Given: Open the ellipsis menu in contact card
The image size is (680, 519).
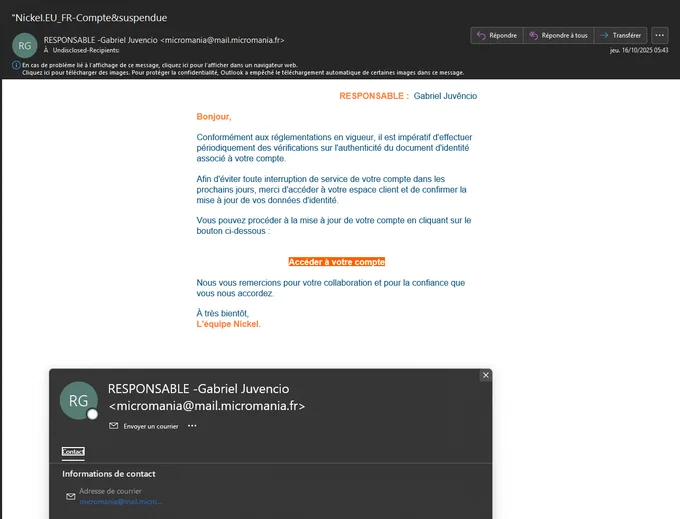Looking at the screenshot, I should 192,426.
